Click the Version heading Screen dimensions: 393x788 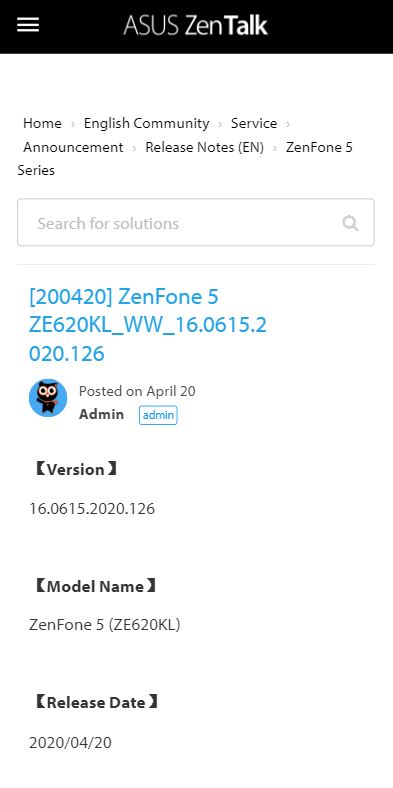(x=76, y=469)
